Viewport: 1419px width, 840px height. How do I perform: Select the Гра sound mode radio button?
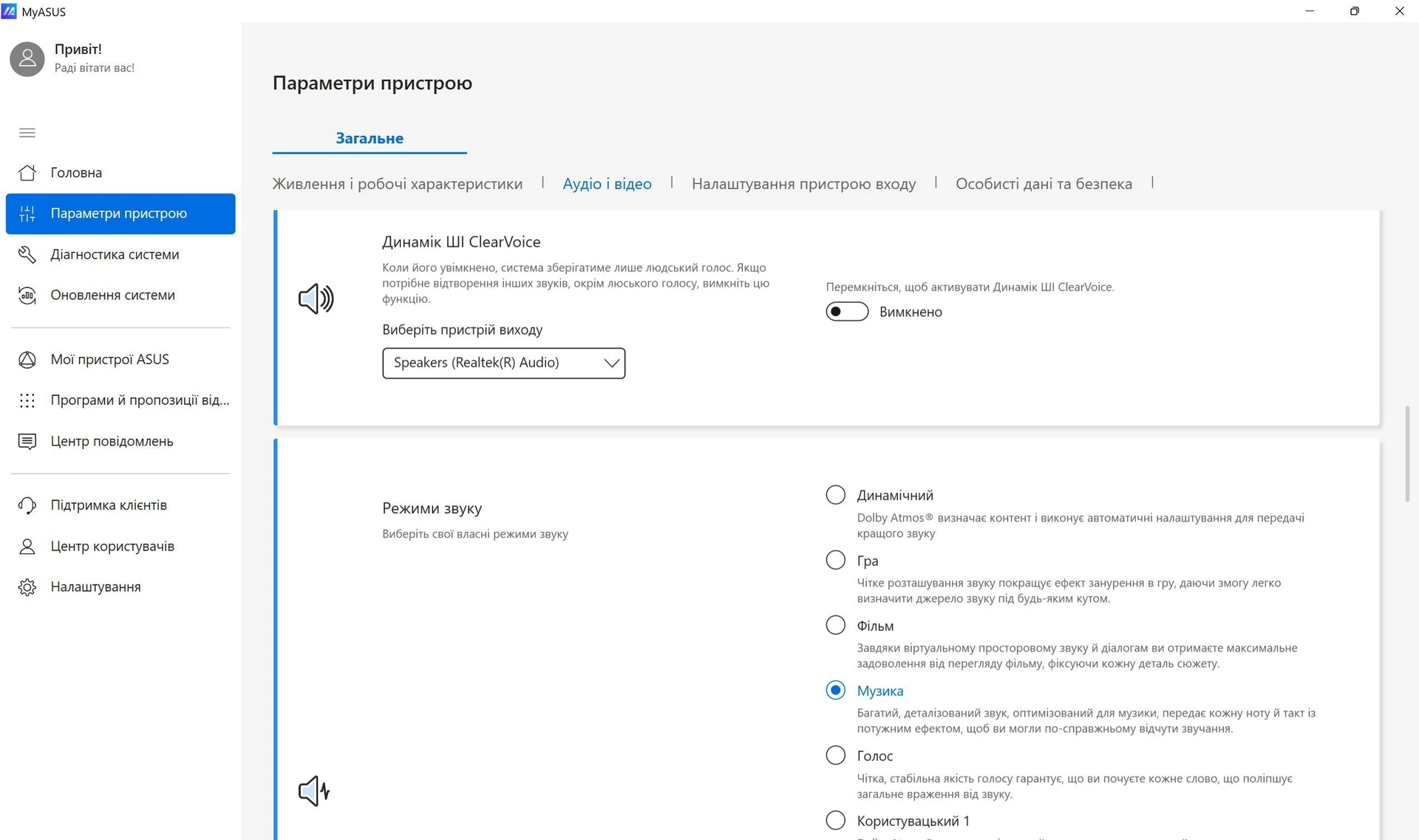click(835, 560)
